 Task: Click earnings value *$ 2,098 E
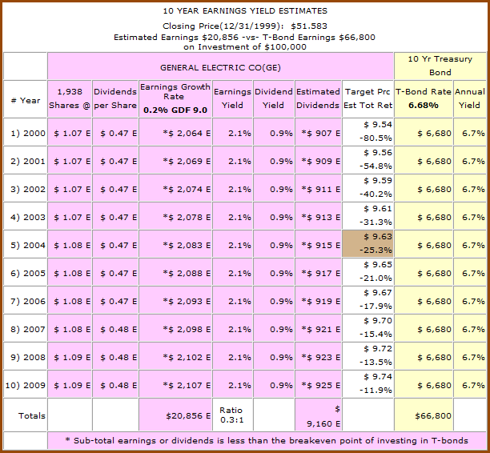[x=187, y=329]
